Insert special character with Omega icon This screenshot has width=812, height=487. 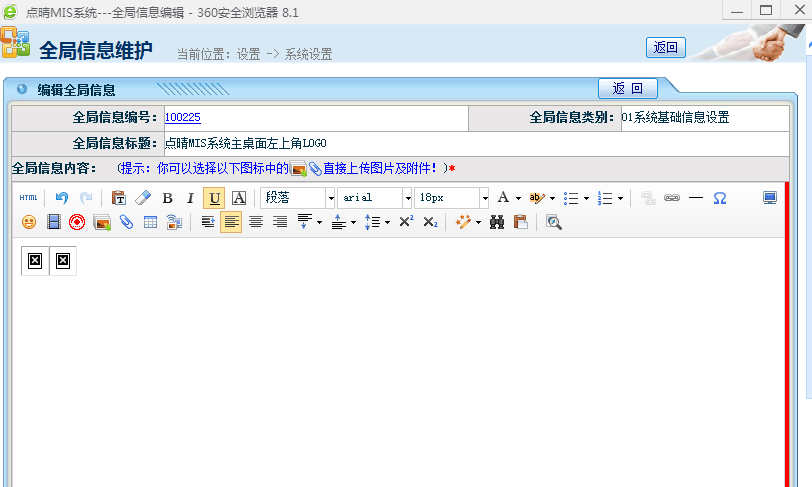pyautogui.click(x=719, y=198)
